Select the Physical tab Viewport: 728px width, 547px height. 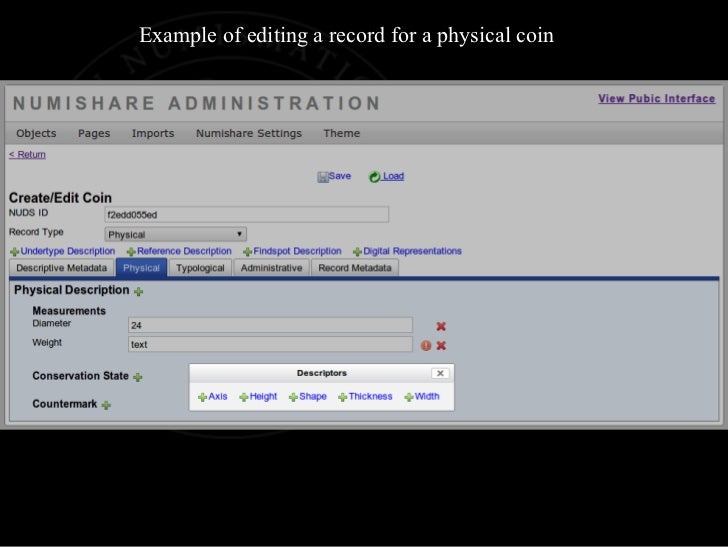coord(141,268)
